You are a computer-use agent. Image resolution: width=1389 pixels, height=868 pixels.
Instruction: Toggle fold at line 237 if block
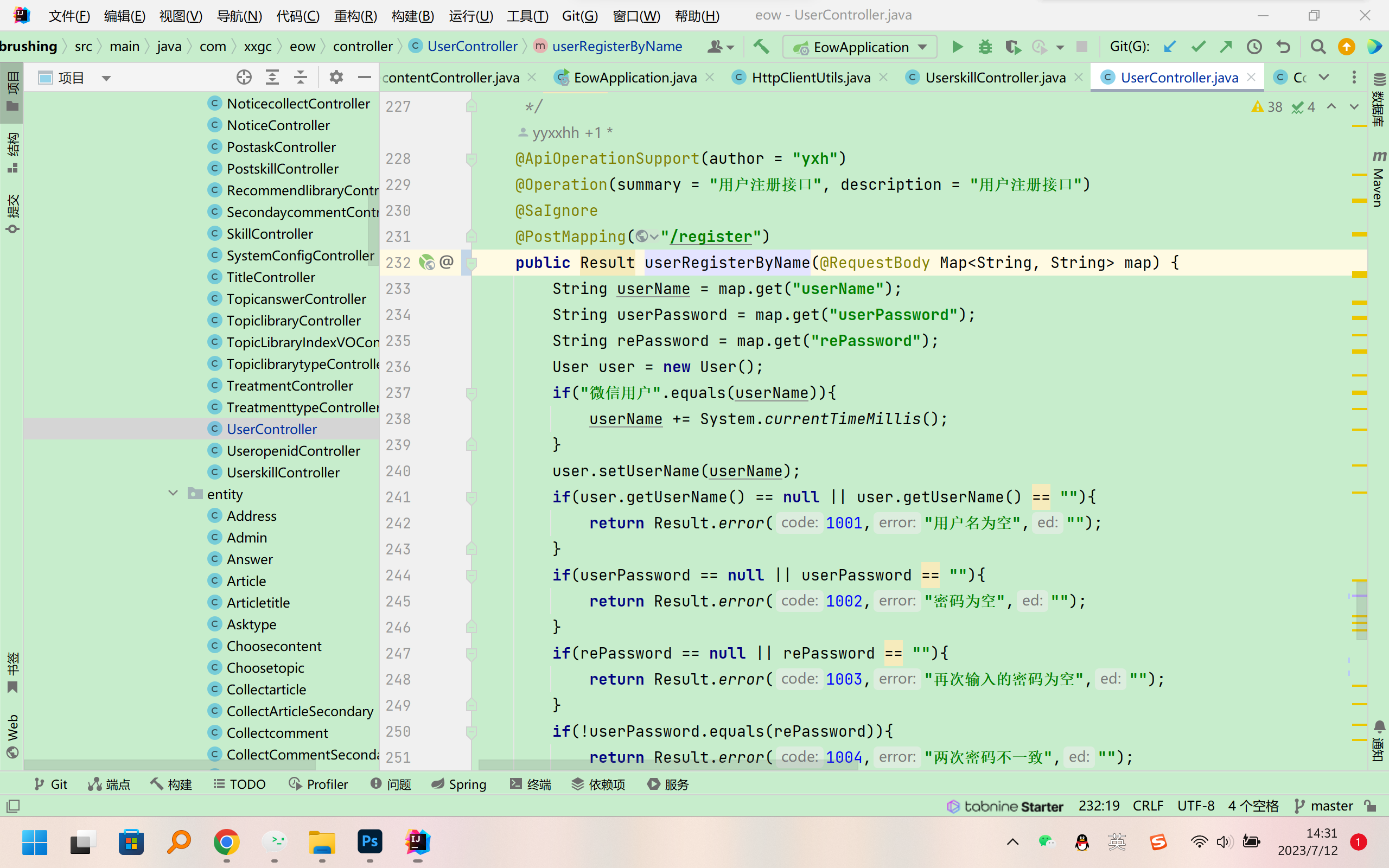pyautogui.click(x=471, y=393)
